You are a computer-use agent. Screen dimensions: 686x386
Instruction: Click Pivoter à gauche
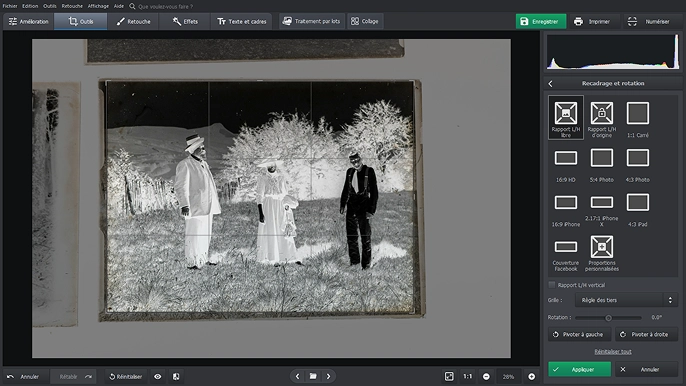[x=579, y=334]
